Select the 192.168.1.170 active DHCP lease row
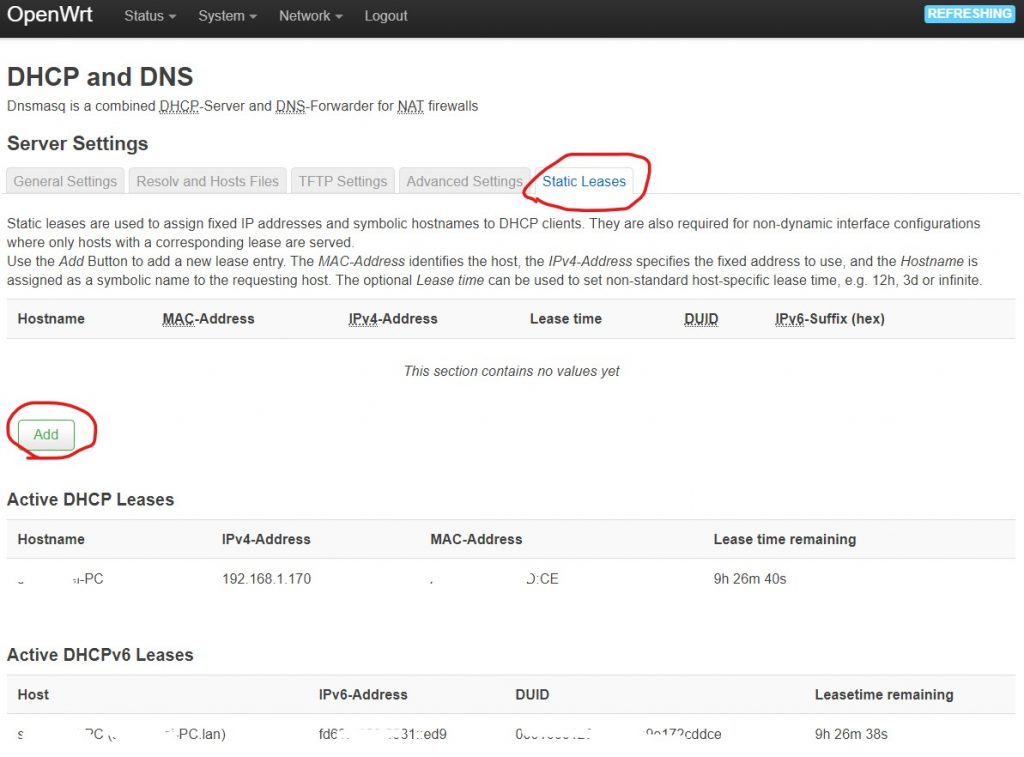 pos(266,578)
